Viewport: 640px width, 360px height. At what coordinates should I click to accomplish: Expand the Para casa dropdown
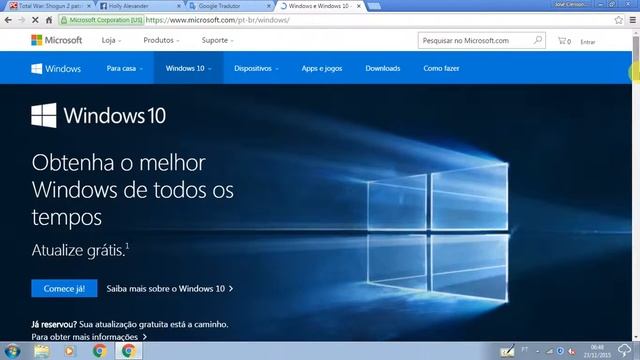point(124,69)
